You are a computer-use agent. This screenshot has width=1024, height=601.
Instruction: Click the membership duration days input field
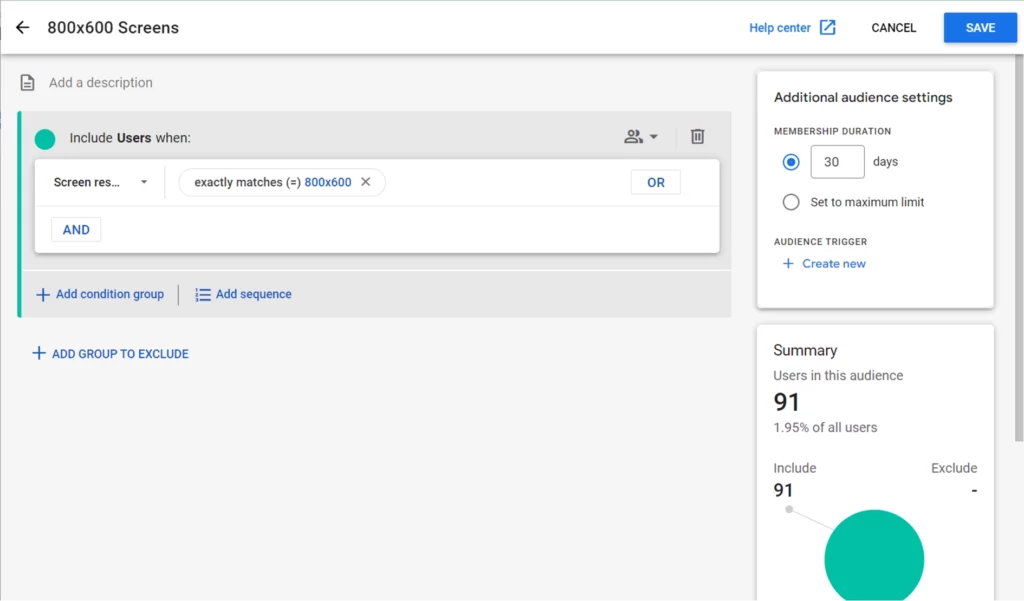(x=837, y=162)
